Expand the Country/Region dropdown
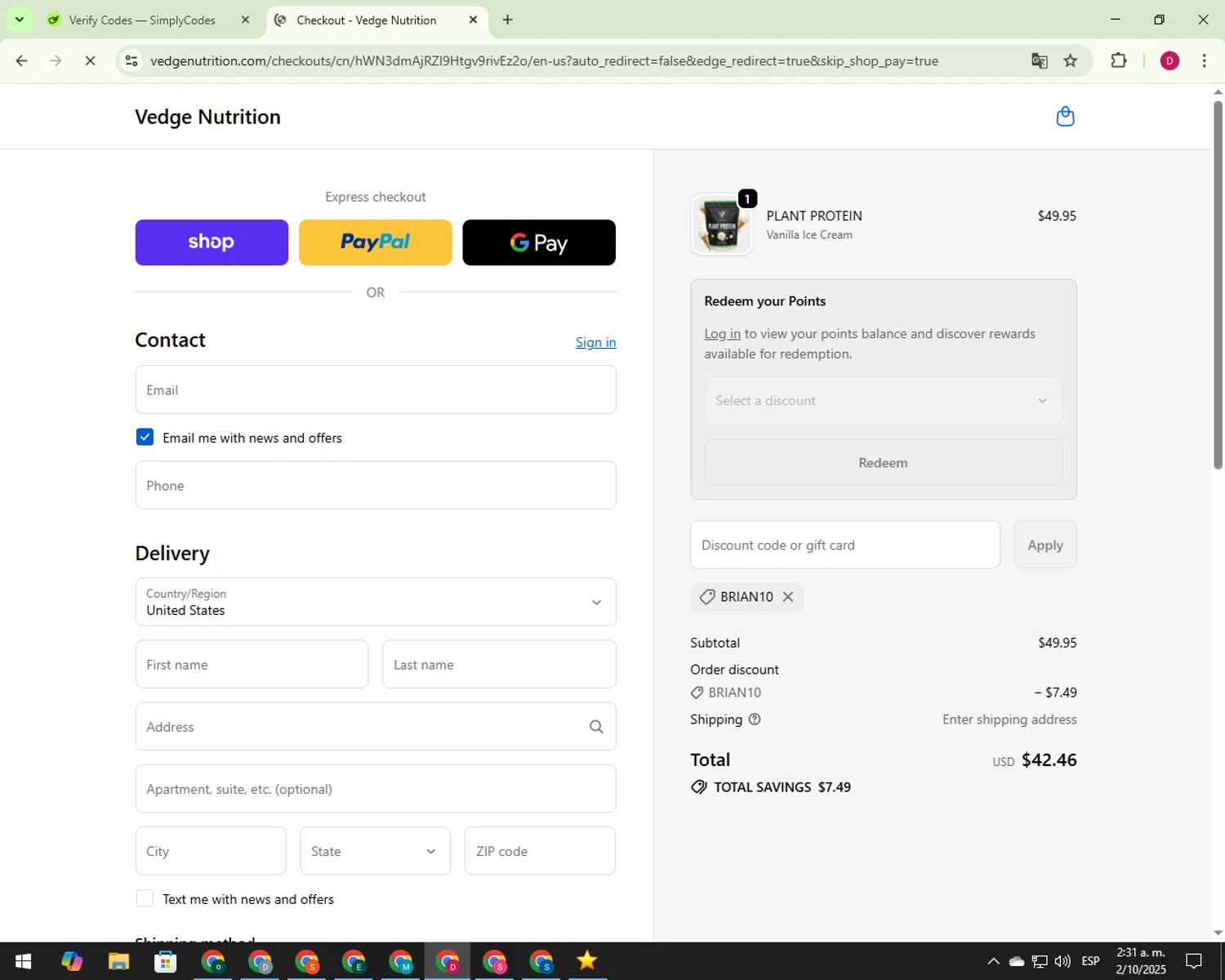This screenshot has height=980, width=1225. point(376,602)
